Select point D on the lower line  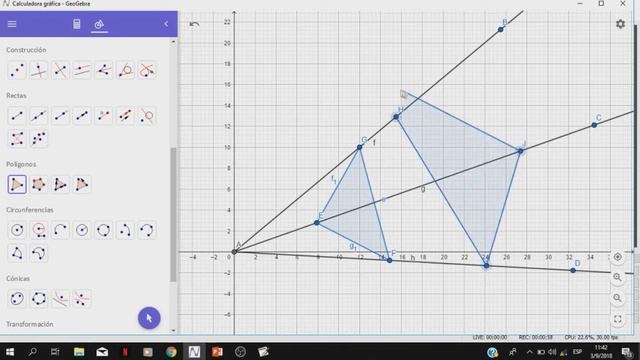pos(573,270)
